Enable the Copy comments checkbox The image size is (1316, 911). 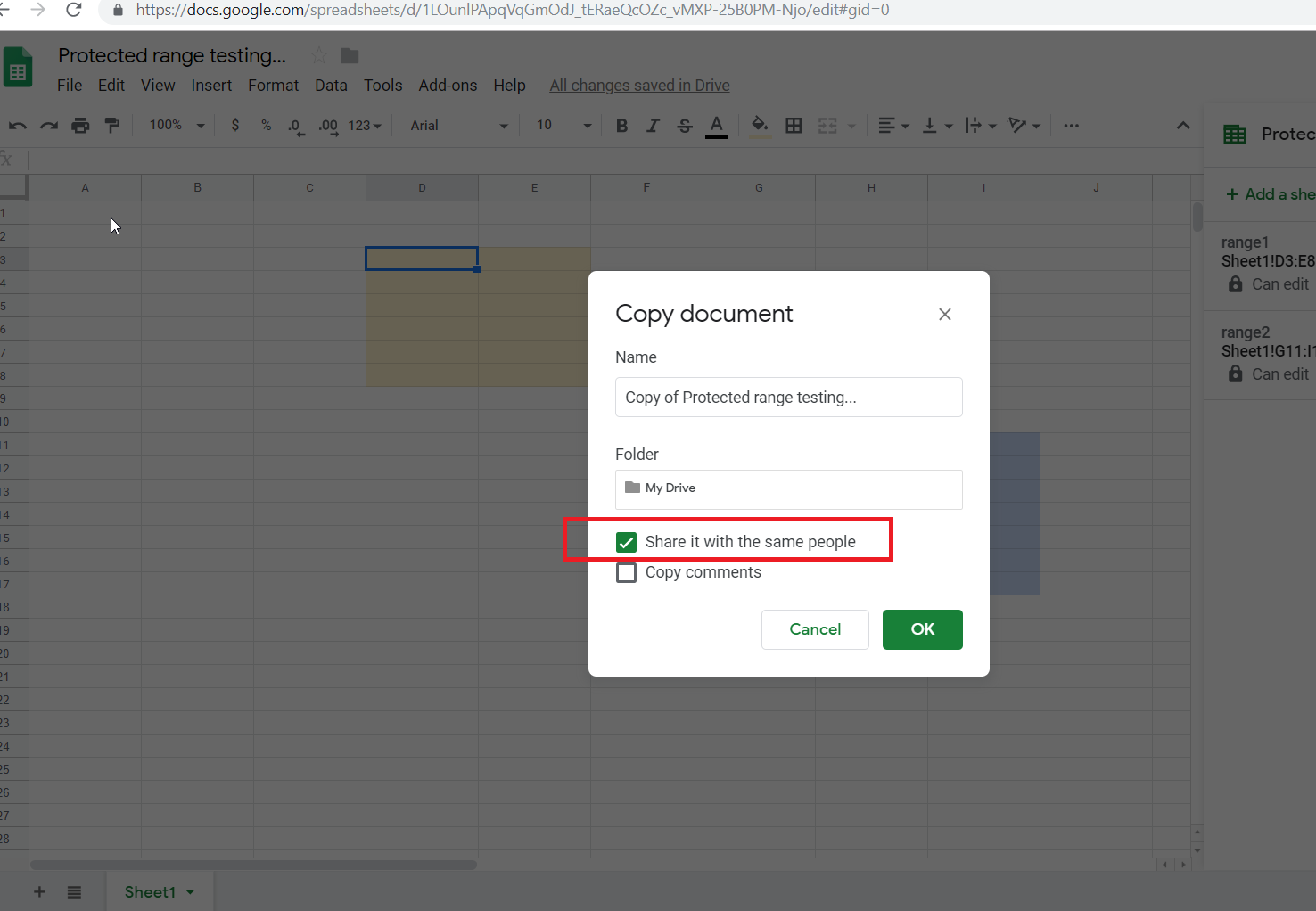626,572
